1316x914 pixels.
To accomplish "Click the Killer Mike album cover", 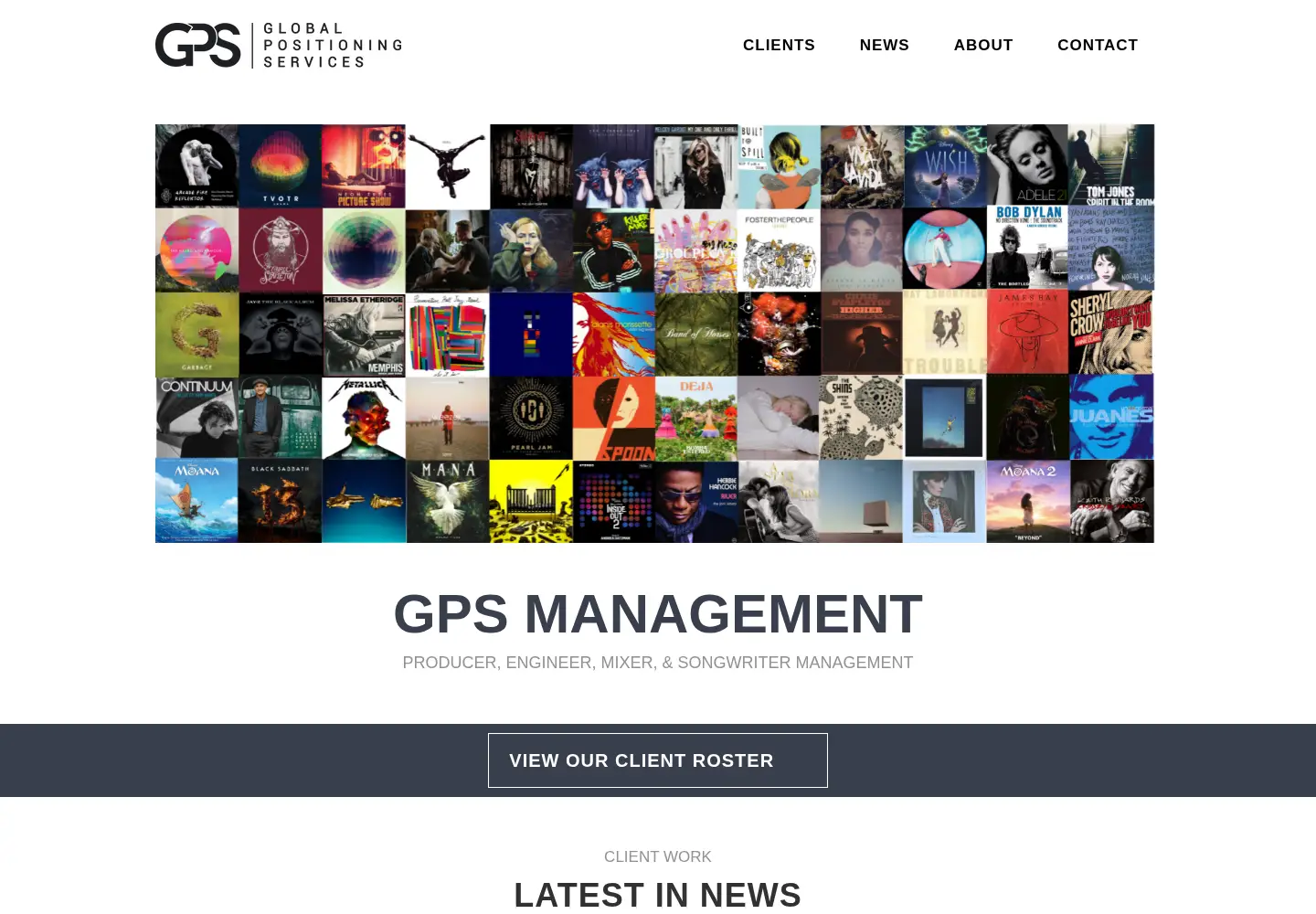I will click(x=613, y=250).
